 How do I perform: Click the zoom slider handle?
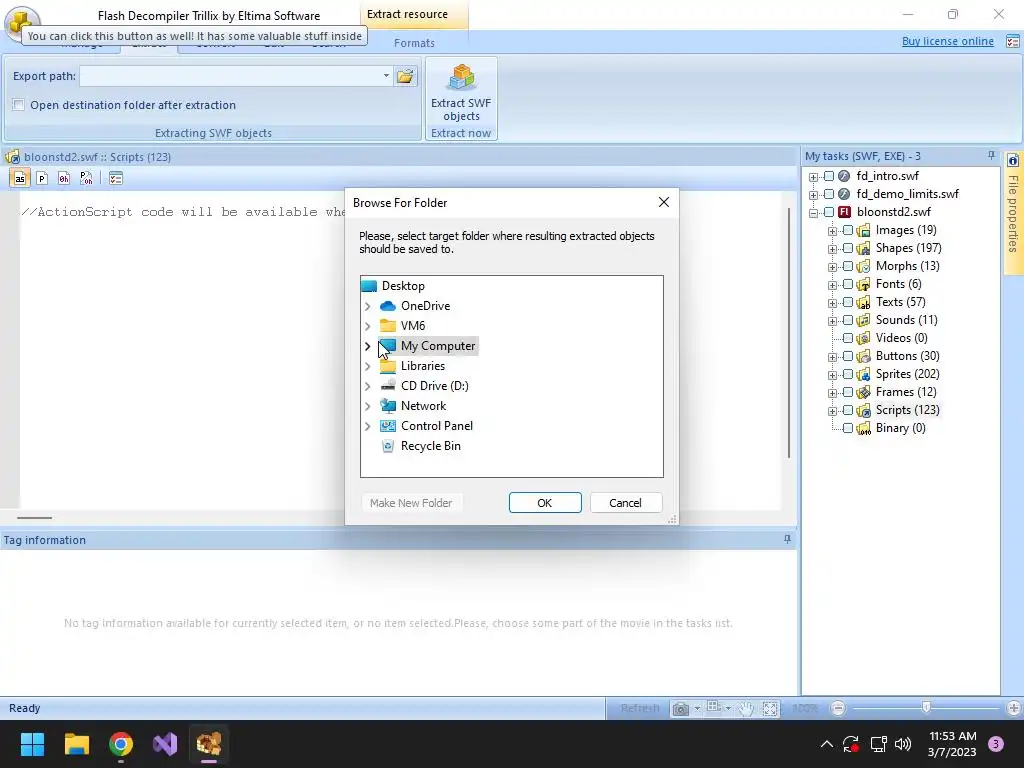pyautogui.click(x=926, y=708)
